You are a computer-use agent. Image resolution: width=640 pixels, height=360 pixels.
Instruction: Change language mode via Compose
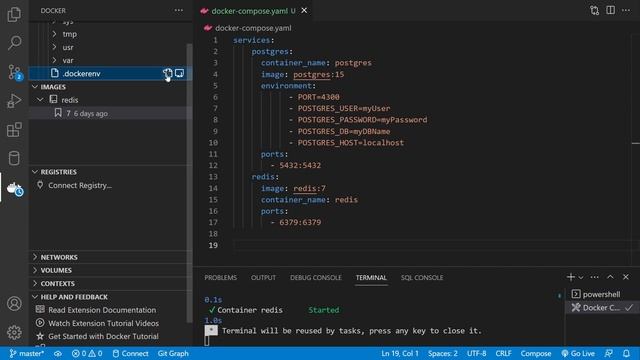(x=536, y=353)
